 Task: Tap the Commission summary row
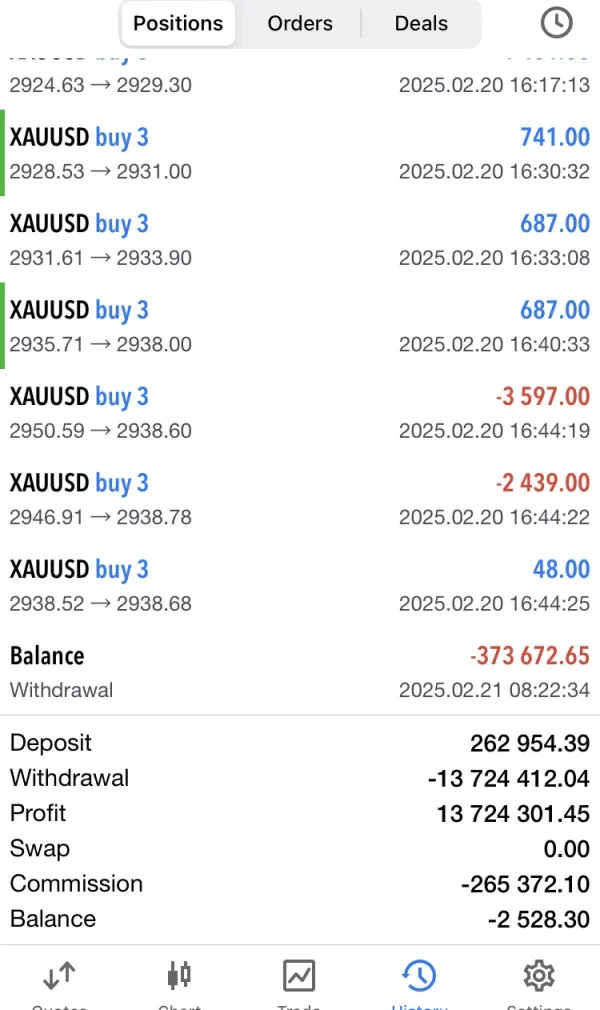[300, 884]
